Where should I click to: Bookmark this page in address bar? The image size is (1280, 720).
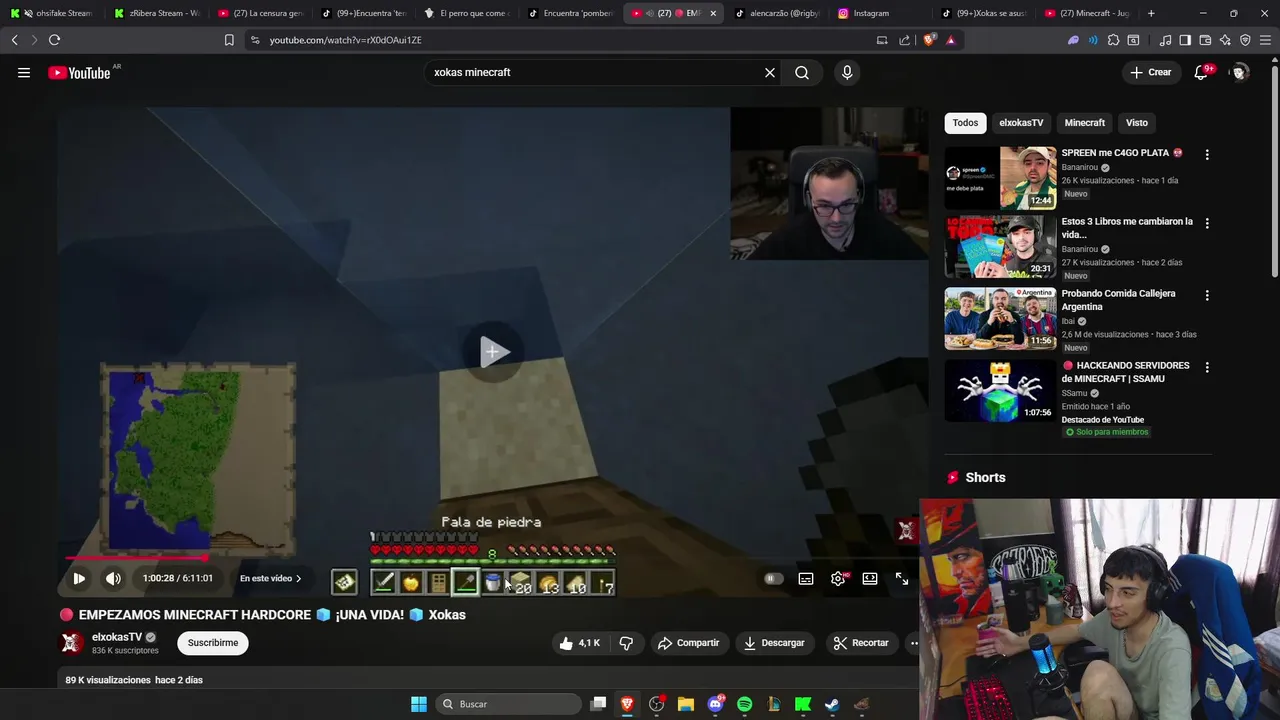(x=229, y=40)
